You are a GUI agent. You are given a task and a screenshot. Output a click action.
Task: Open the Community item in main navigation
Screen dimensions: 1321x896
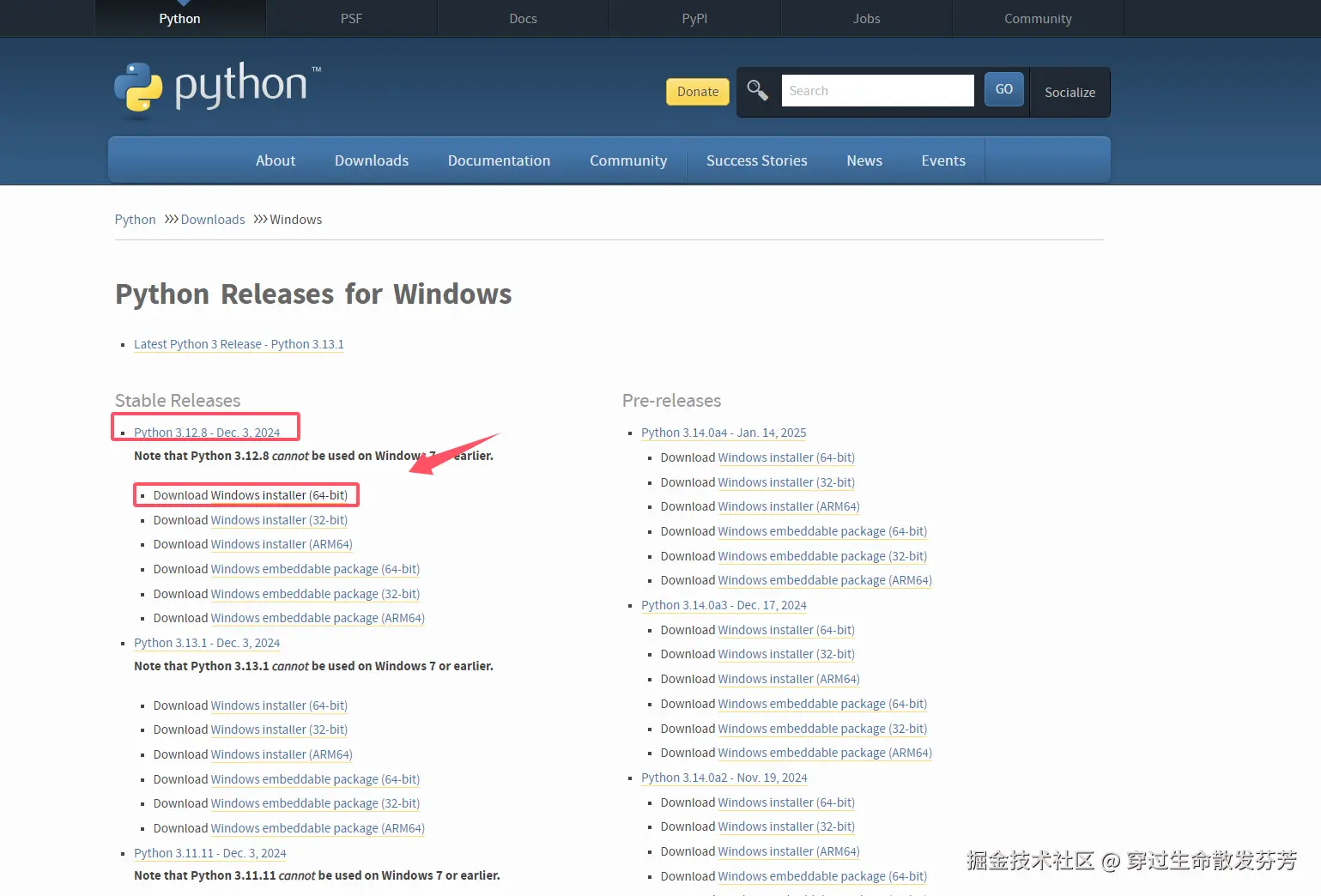(x=628, y=160)
